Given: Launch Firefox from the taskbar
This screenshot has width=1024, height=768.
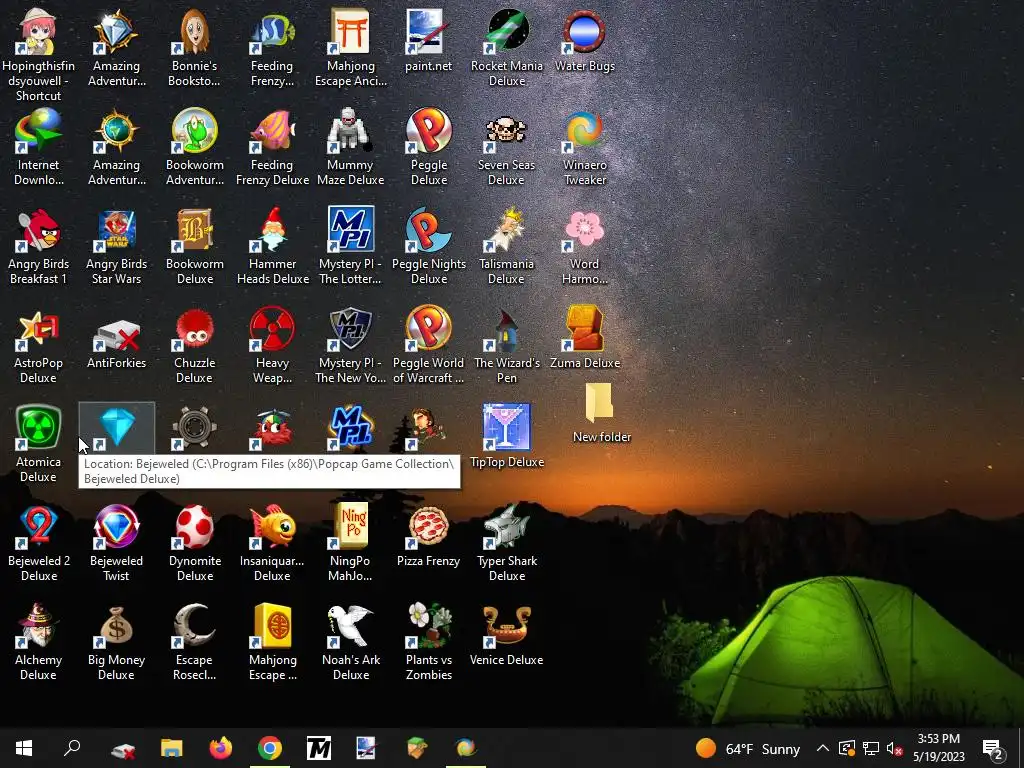Looking at the screenshot, I should click(221, 748).
